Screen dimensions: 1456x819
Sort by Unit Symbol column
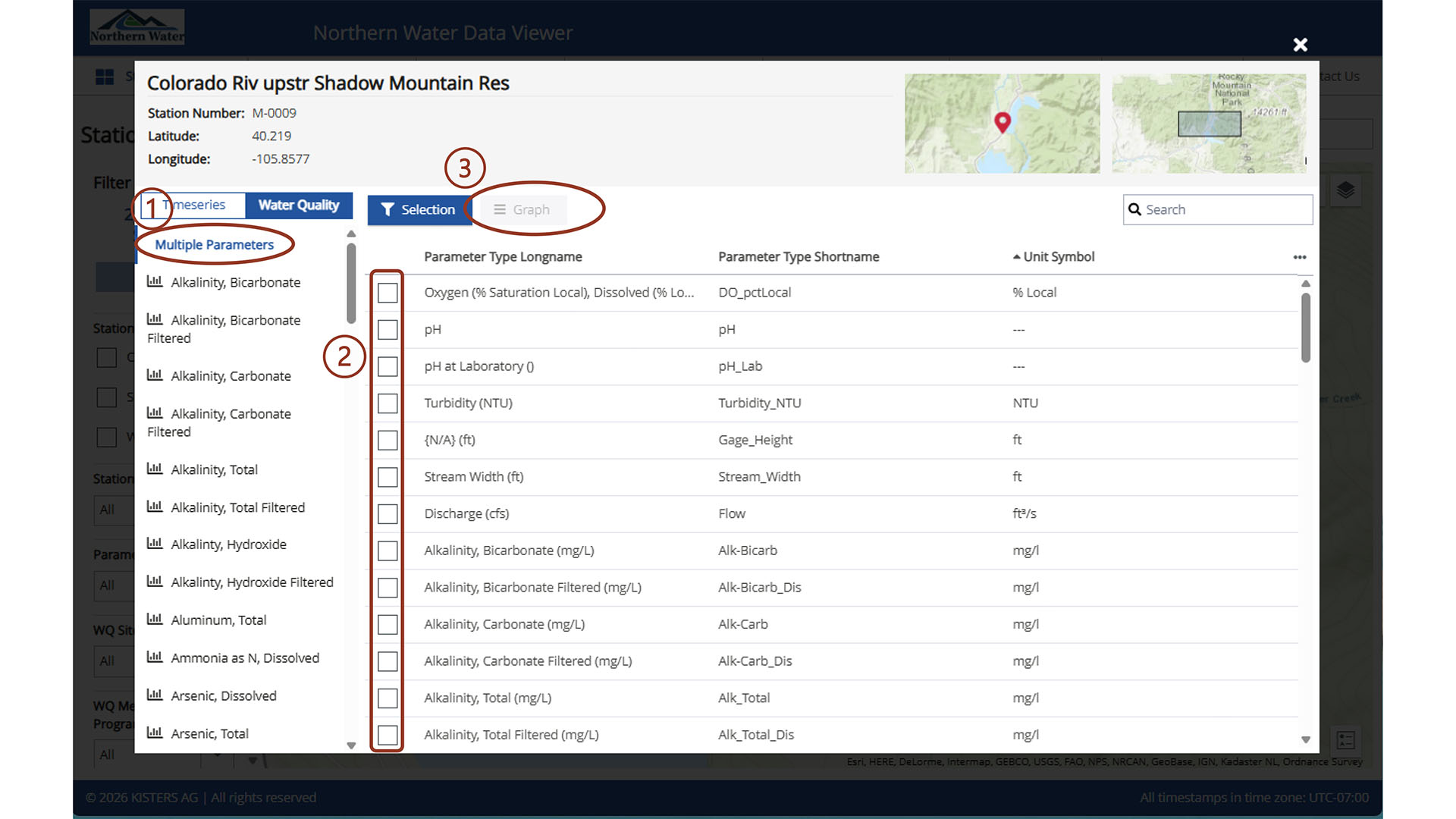[x=1059, y=257]
